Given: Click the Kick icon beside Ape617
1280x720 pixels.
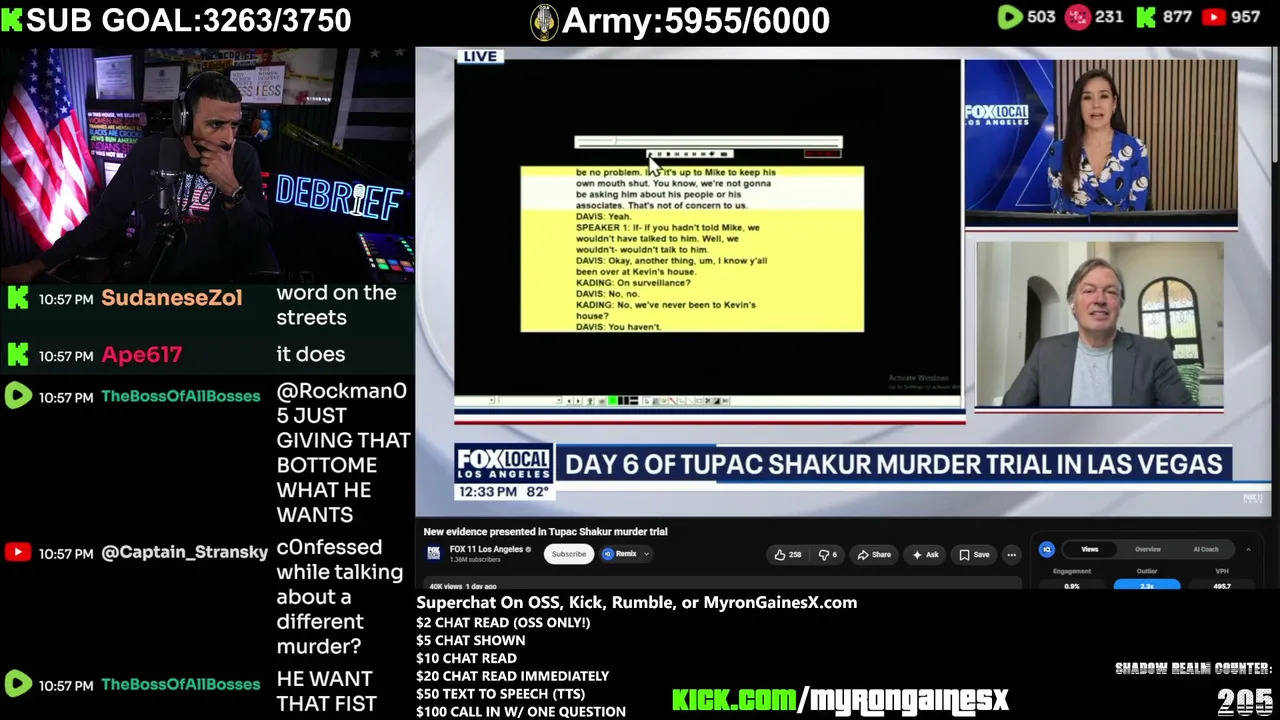Looking at the screenshot, I should 17,354.
